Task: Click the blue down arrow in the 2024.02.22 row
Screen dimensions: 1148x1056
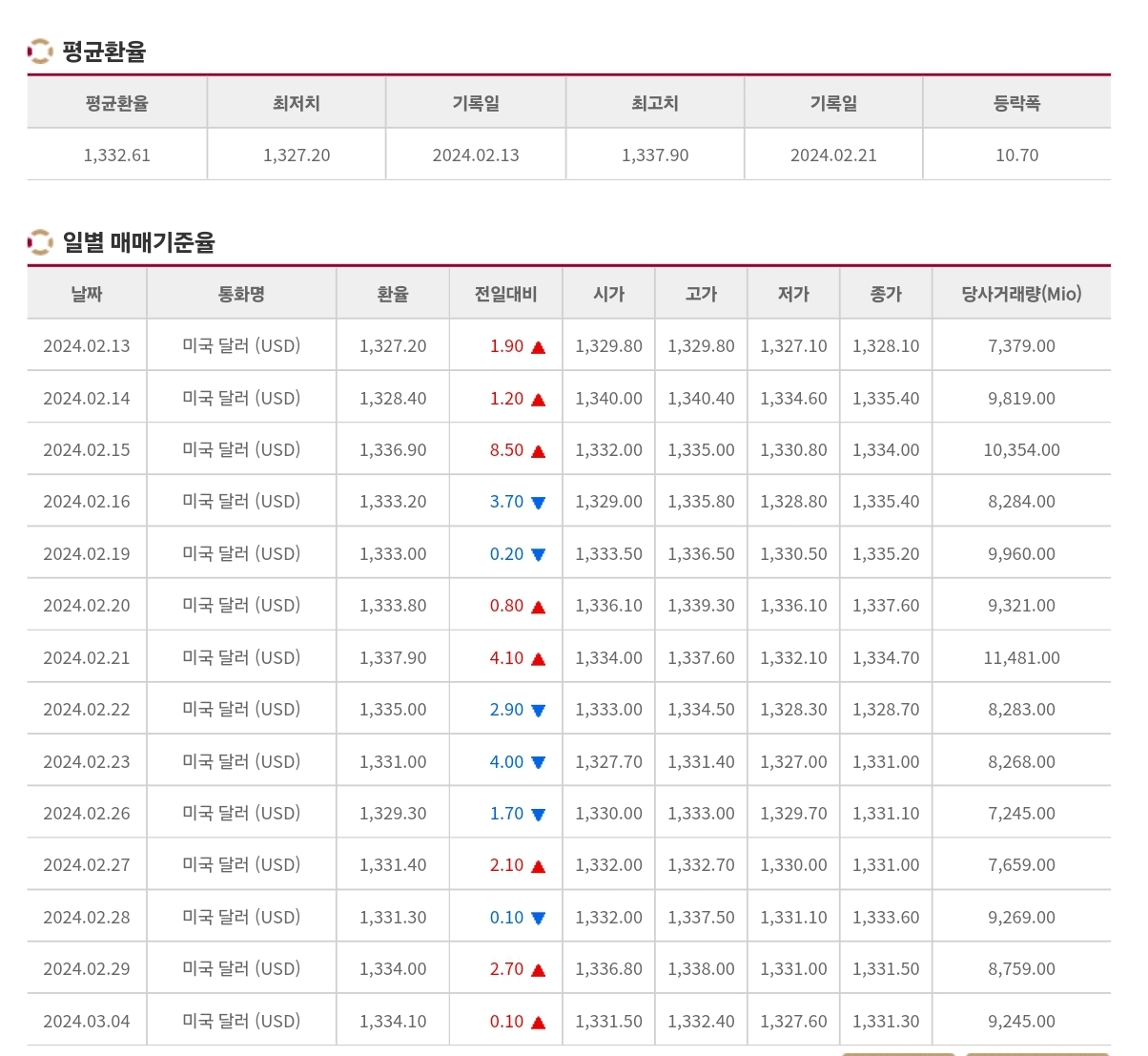Action: (538, 711)
